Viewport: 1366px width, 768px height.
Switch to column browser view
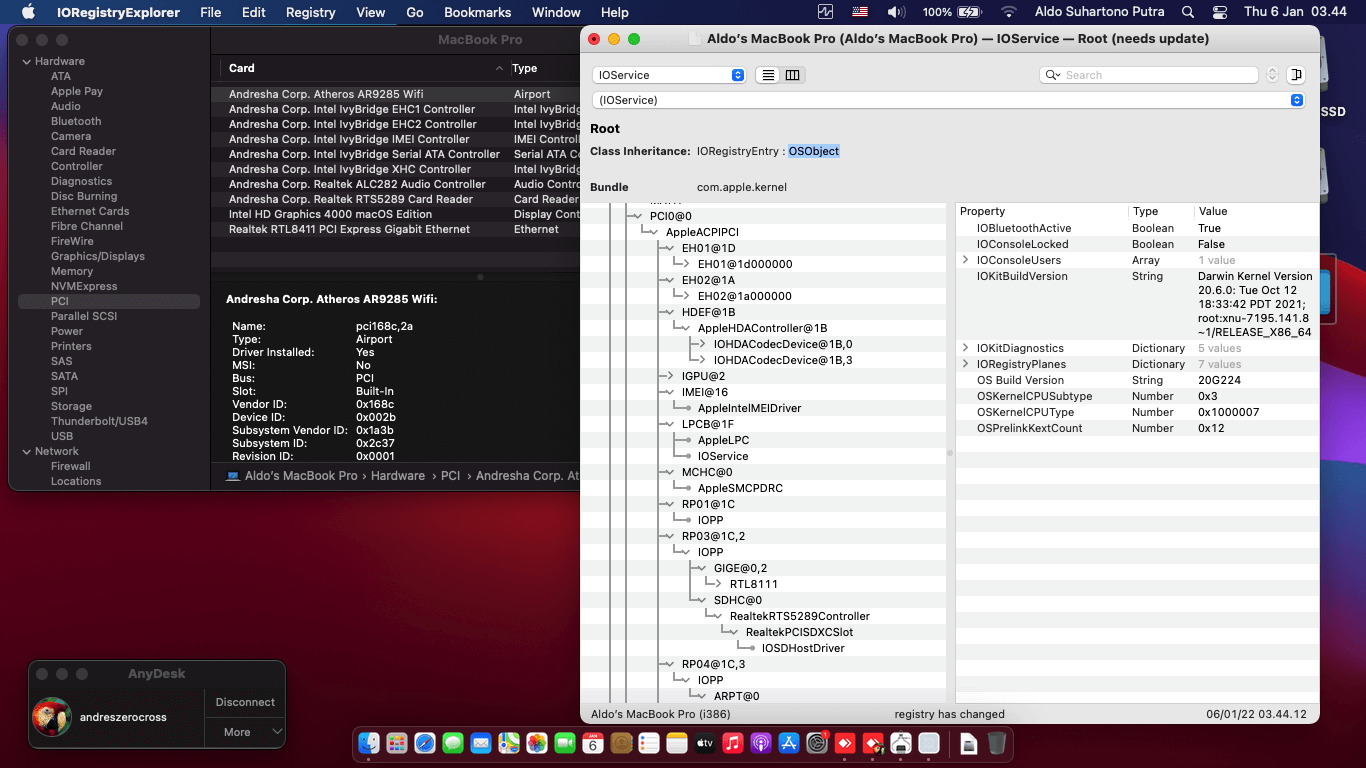pos(793,75)
